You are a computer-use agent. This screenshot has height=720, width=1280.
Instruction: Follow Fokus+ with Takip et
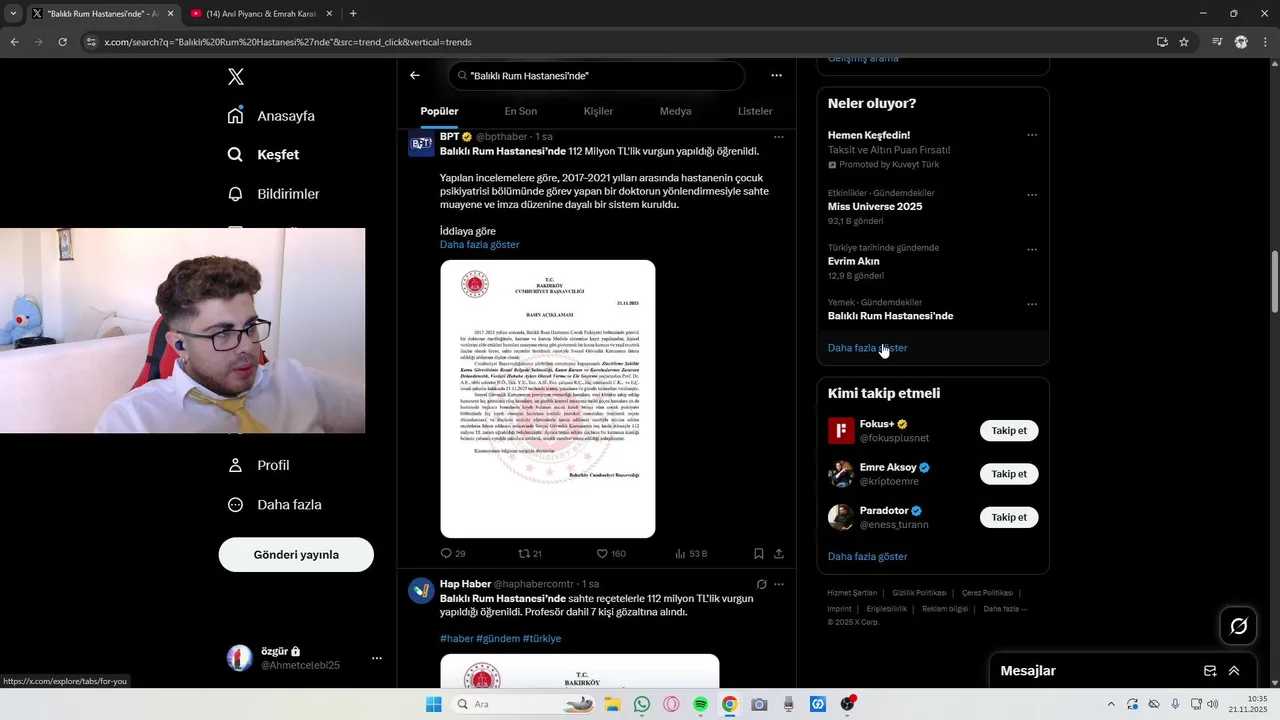[x=1009, y=431]
